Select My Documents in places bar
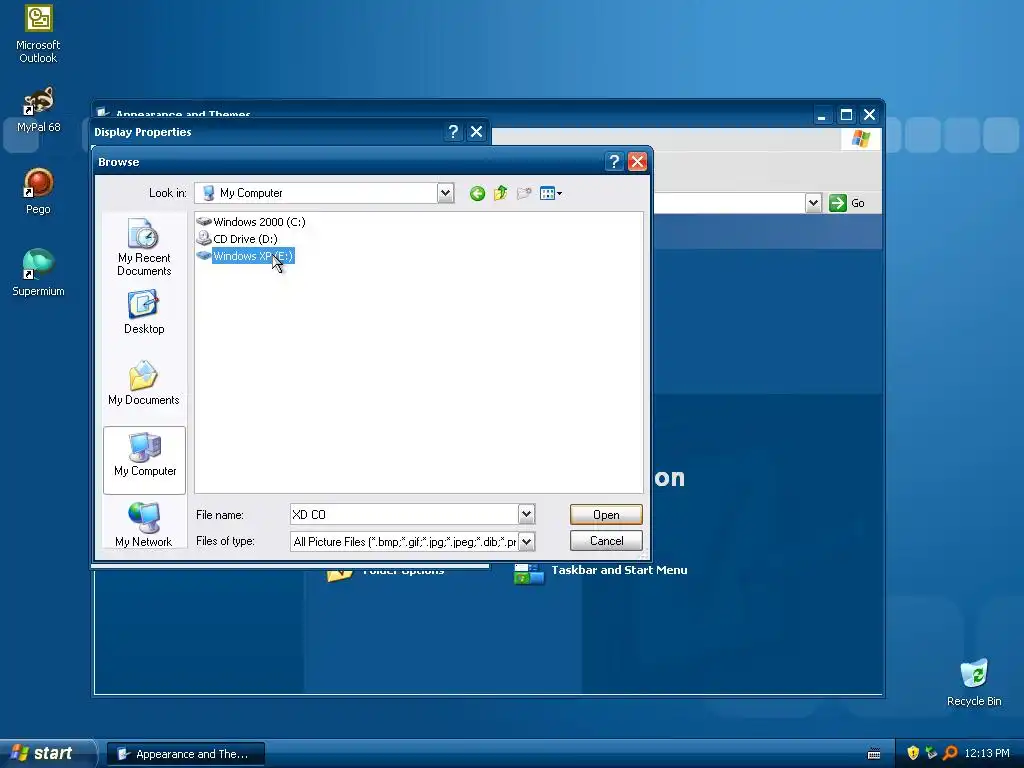 [x=144, y=383]
